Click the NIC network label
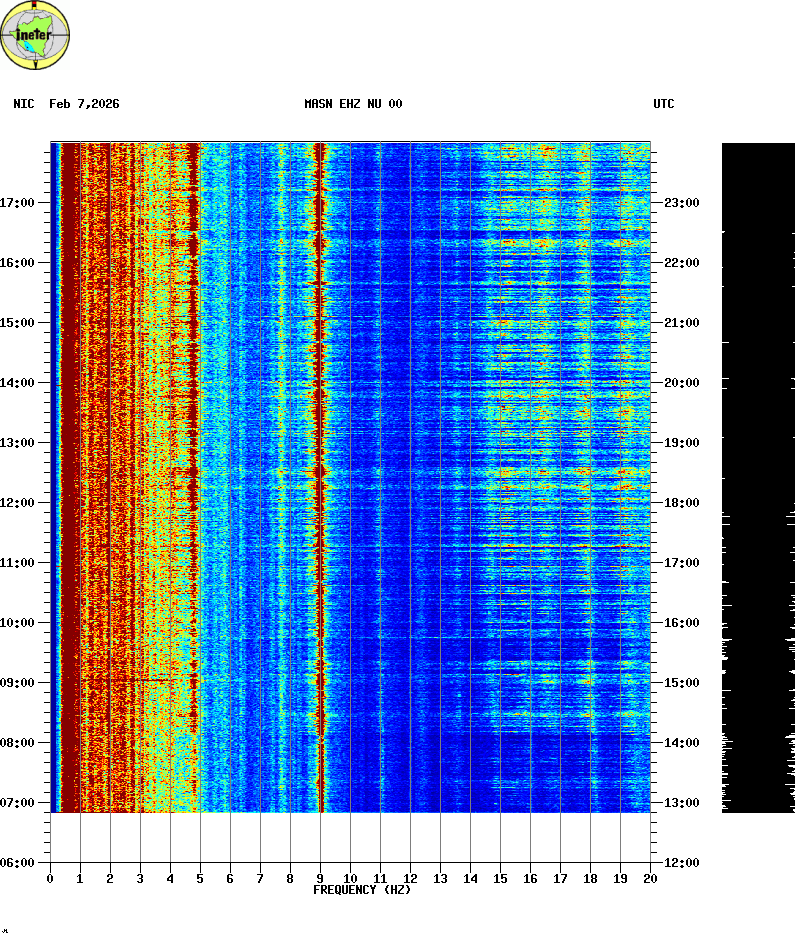Viewport: 802px width, 942px height. 24,104
